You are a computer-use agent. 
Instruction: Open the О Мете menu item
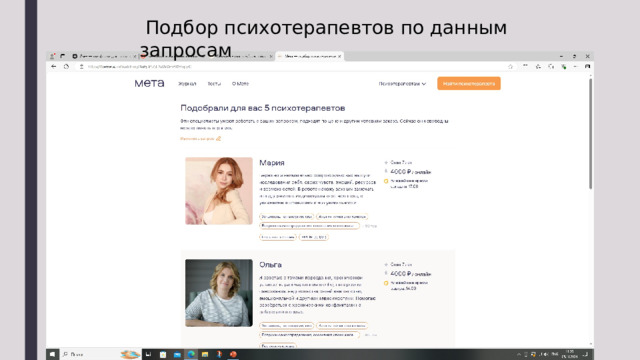click(240, 84)
